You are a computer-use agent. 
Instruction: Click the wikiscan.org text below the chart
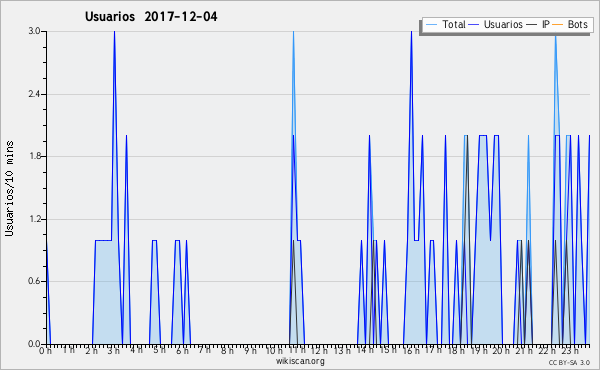[x=300, y=361]
